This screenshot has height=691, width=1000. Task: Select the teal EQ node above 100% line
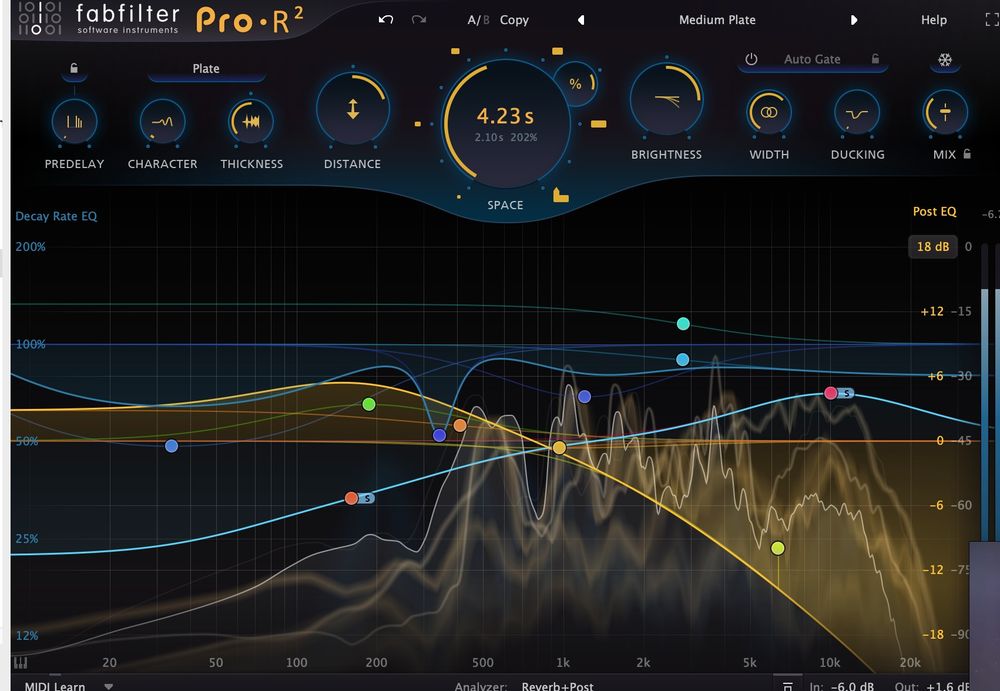[683, 323]
